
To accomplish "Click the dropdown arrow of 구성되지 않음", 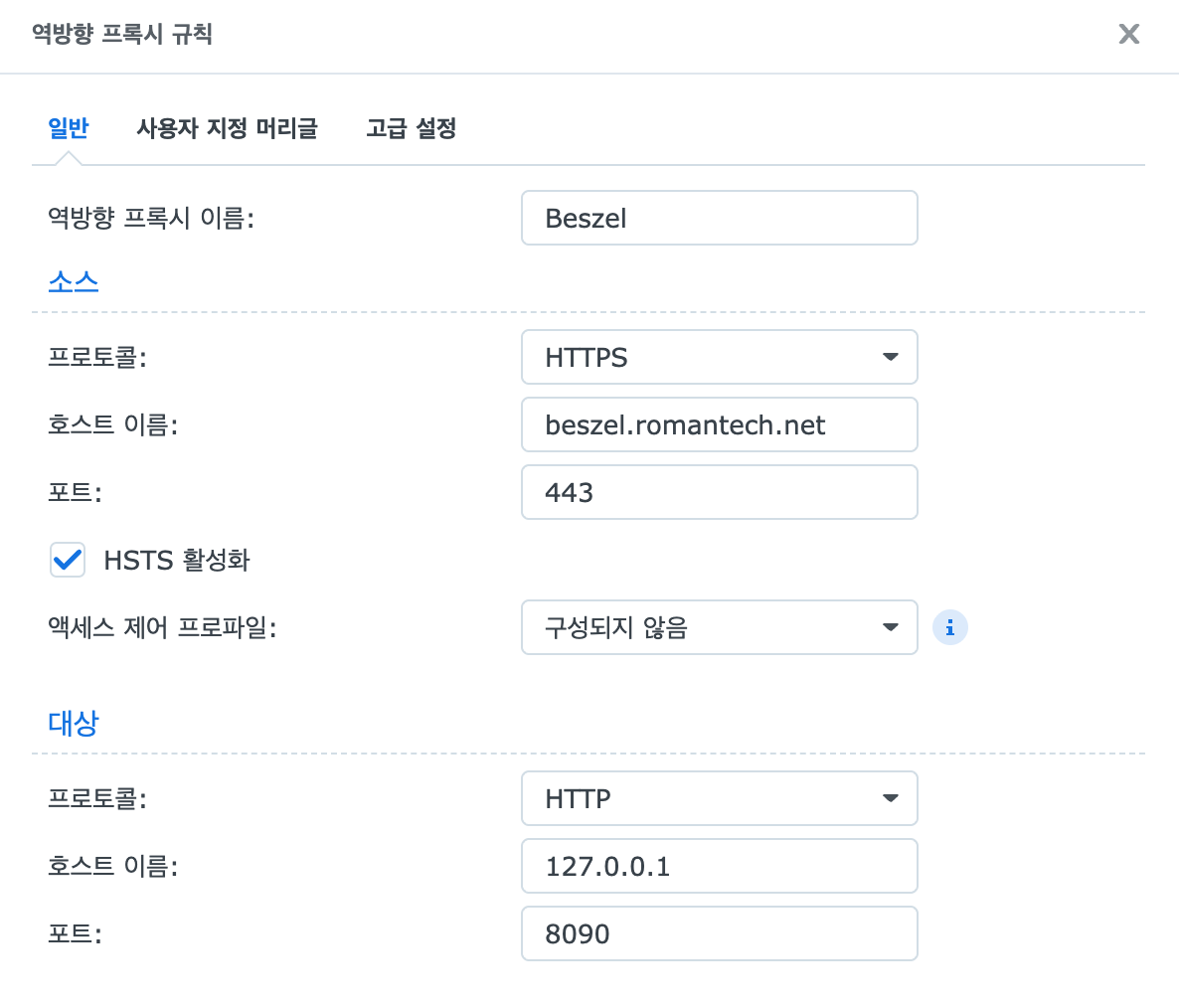I will [891, 627].
